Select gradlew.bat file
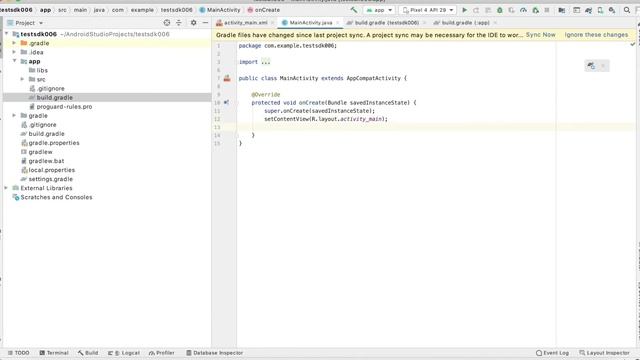The height and width of the screenshot is (360, 640). 46,161
